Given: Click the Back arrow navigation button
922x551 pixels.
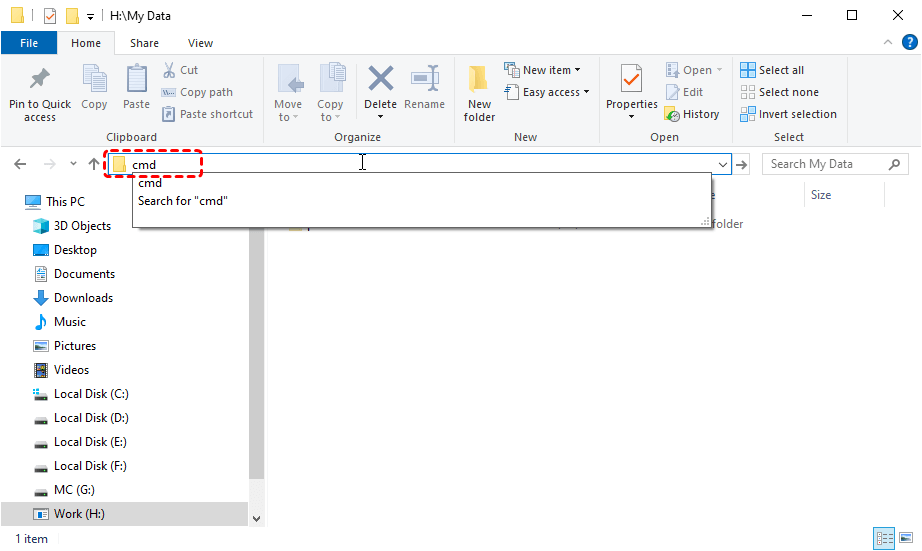Looking at the screenshot, I should (20, 164).
